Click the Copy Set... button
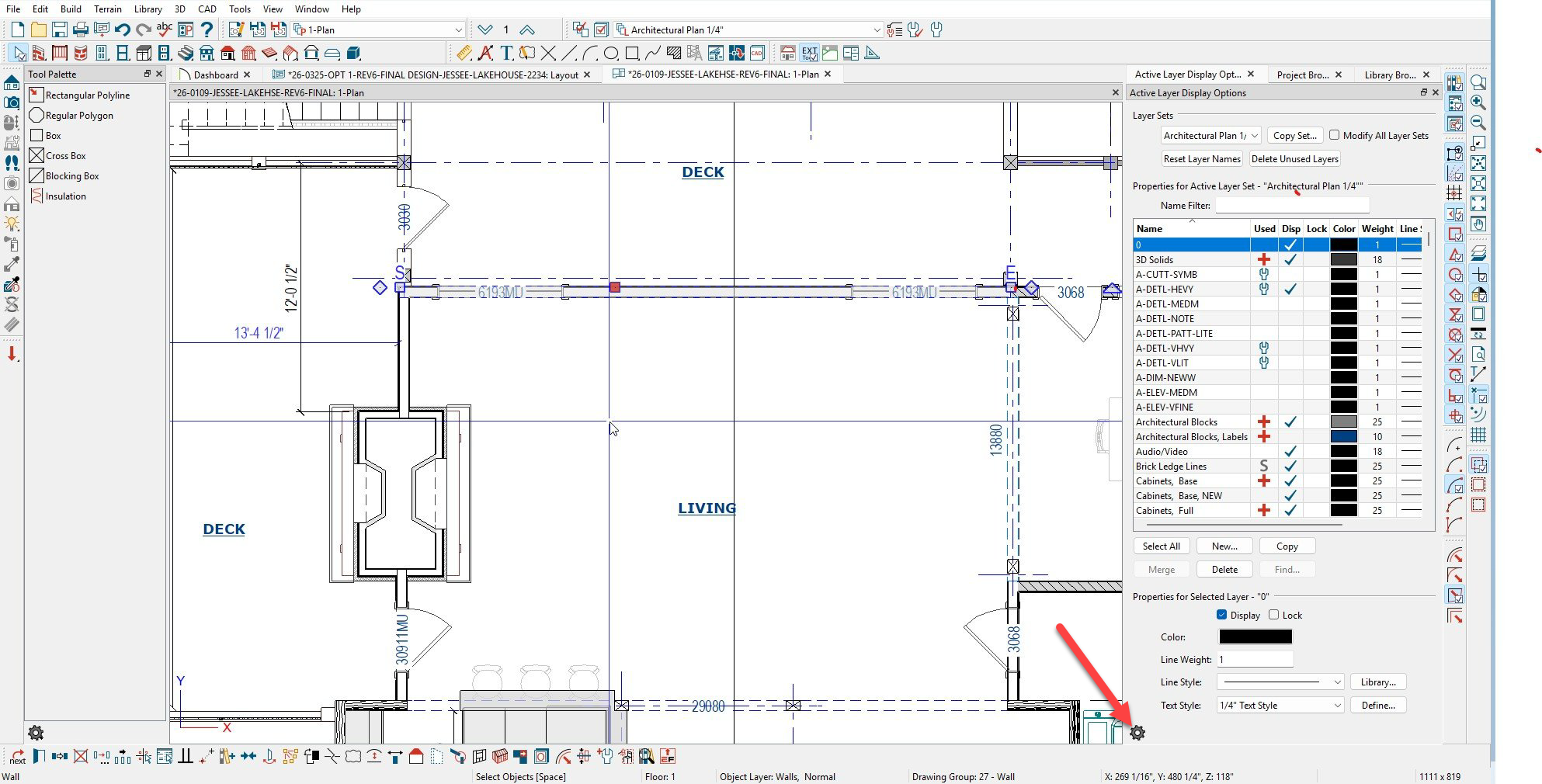 click(x=1294, y=135)
